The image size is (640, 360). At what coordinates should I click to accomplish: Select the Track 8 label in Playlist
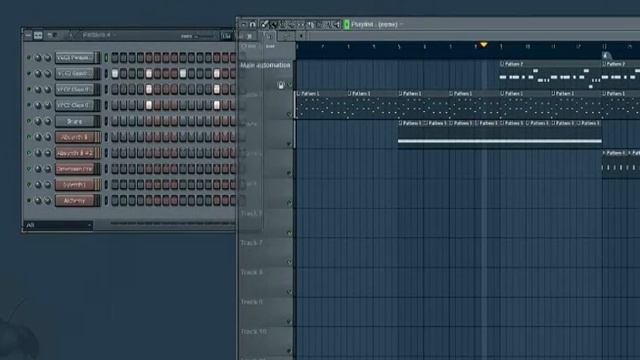coord(251,272)
